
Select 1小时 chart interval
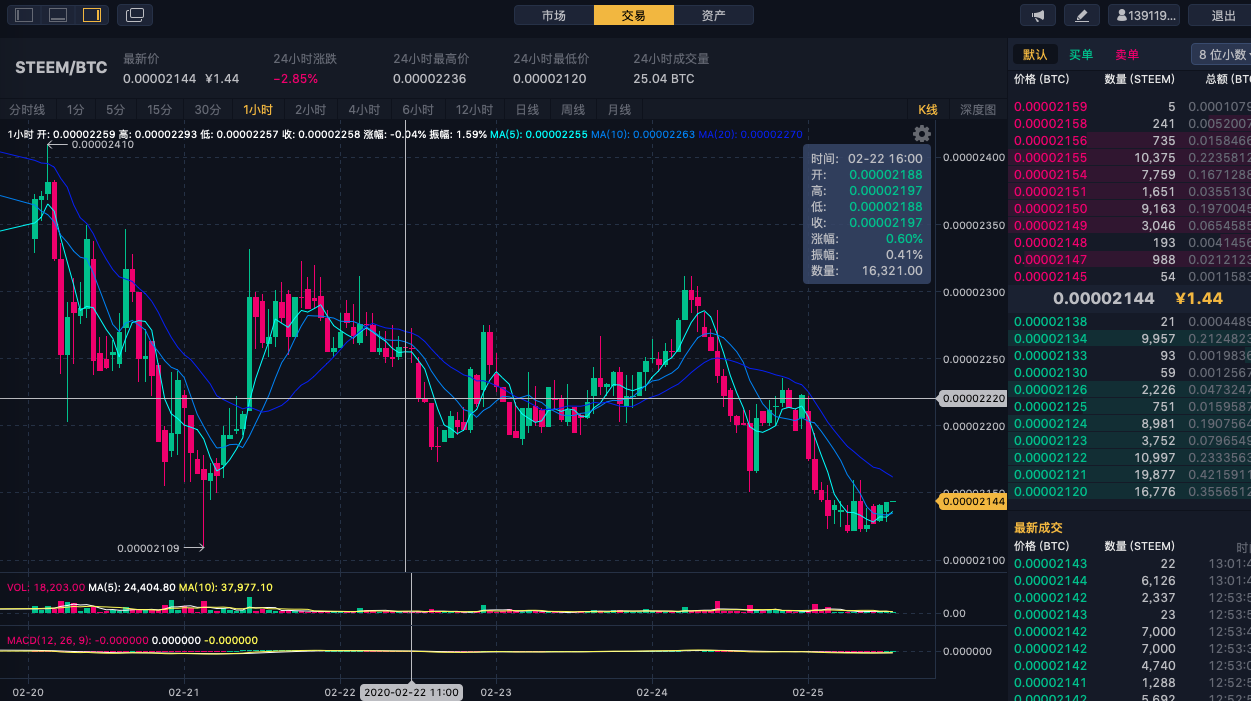[258, 110]
